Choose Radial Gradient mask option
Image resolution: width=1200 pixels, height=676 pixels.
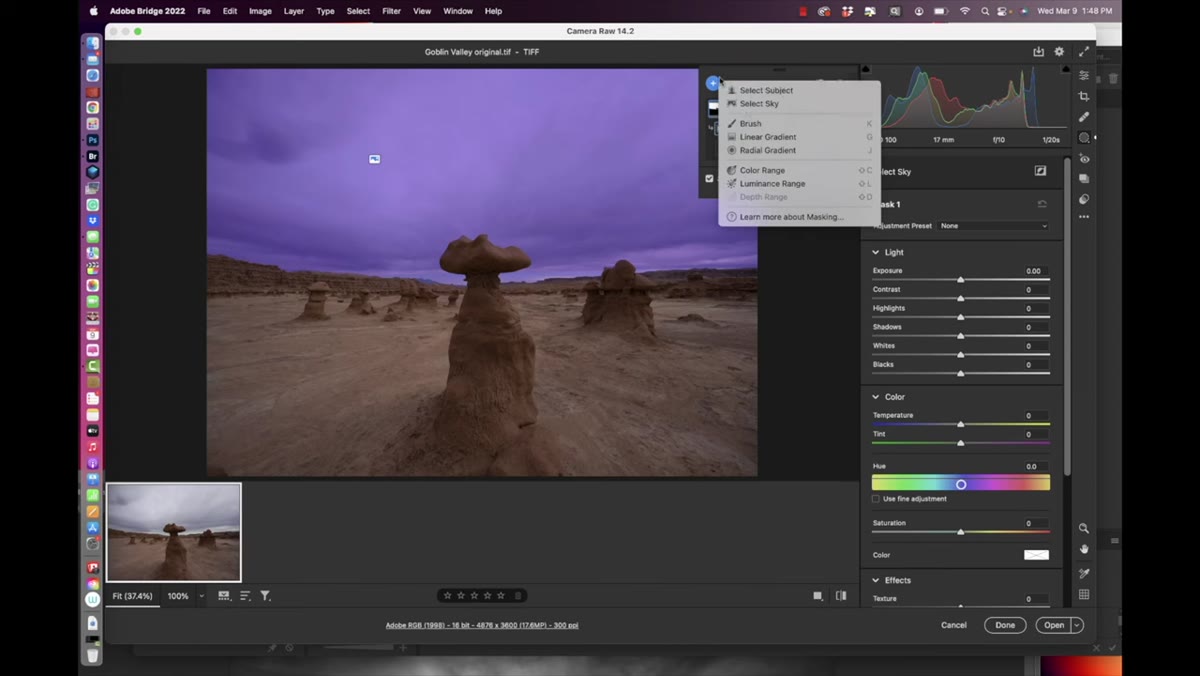click(768, 150)
